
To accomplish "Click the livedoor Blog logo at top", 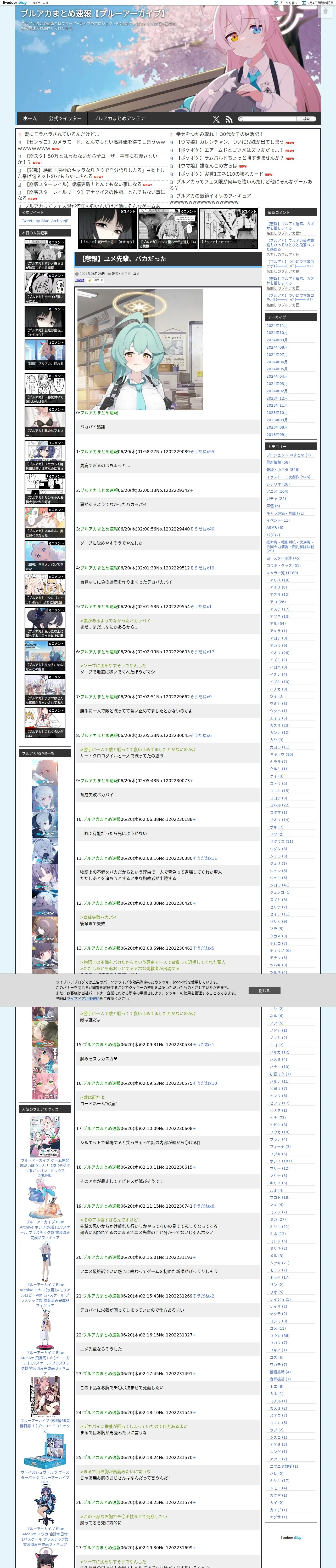I will (x=15, y=2).
